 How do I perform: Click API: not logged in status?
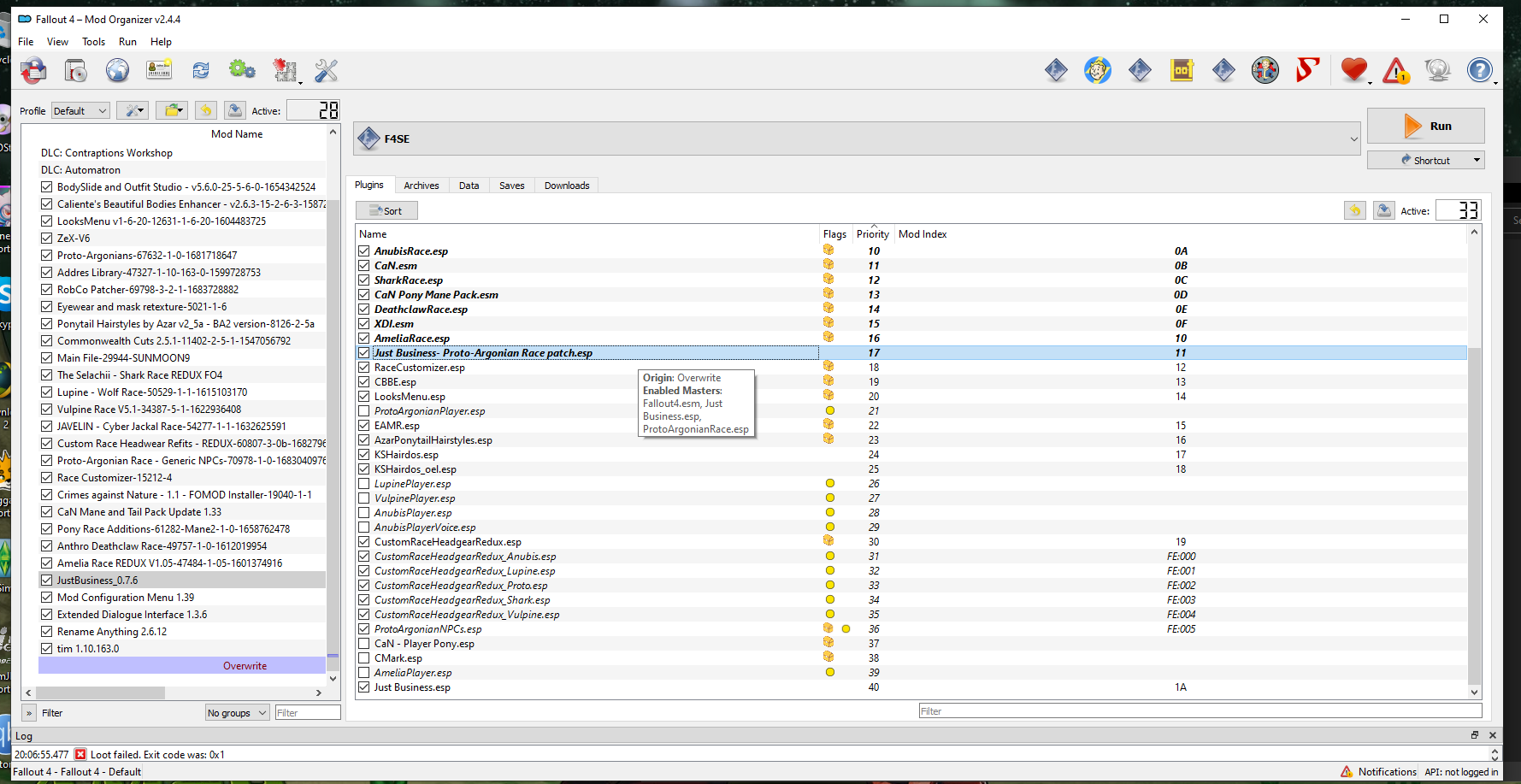1461,772
